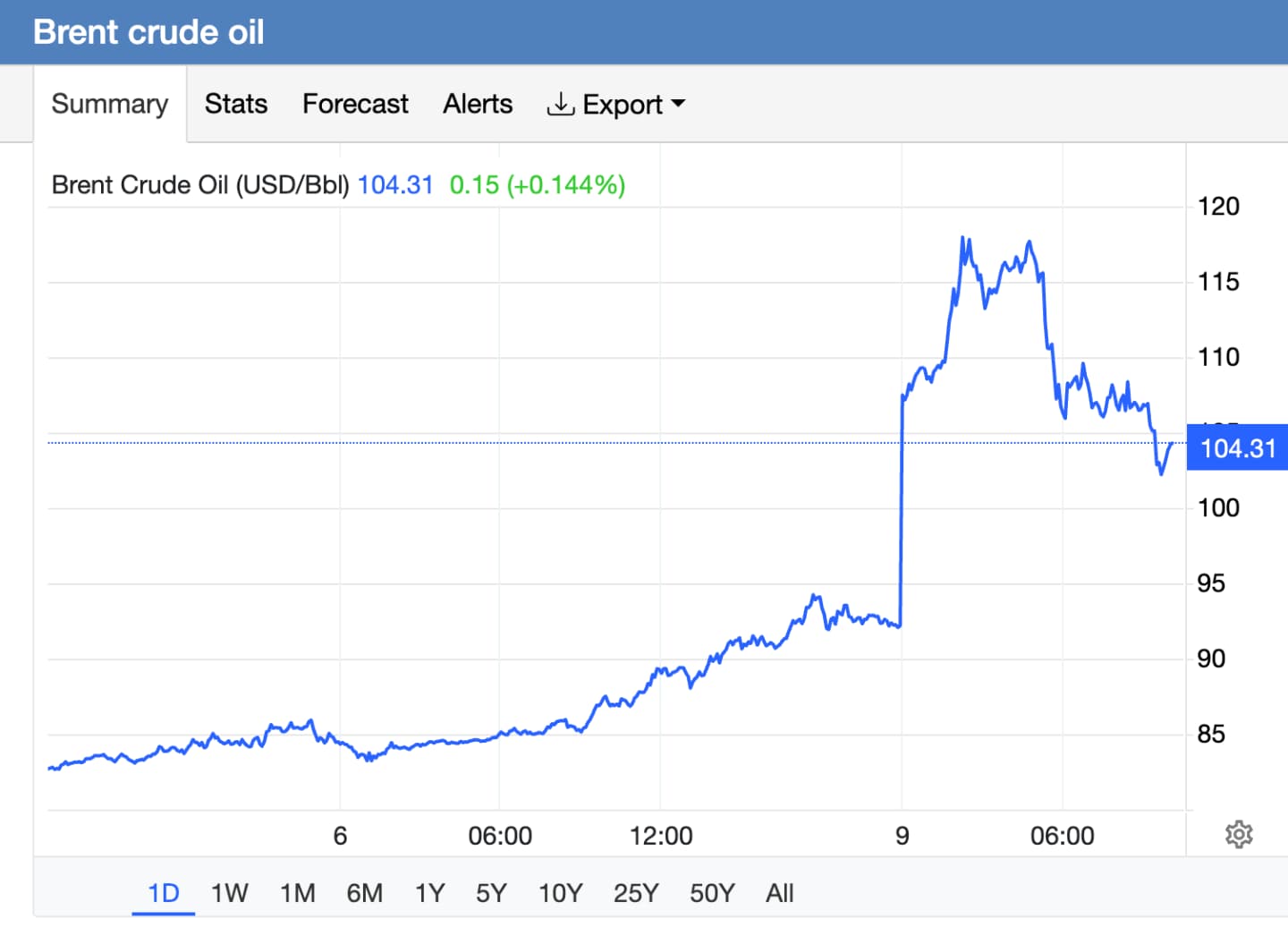1288x944 pixels.
Task: Choose the 25Y time range
Action: click(635, 892)
